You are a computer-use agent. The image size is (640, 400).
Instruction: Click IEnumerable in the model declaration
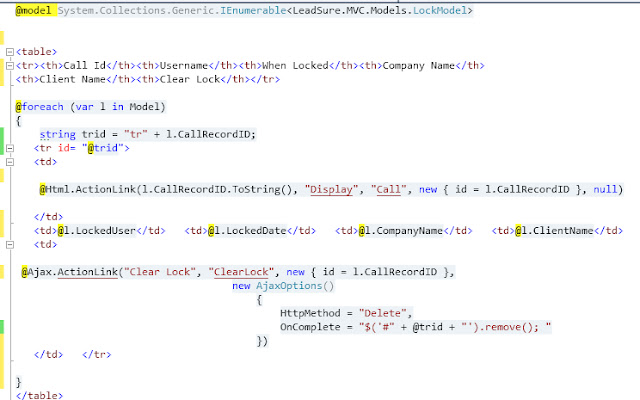(x=253, y=10)
